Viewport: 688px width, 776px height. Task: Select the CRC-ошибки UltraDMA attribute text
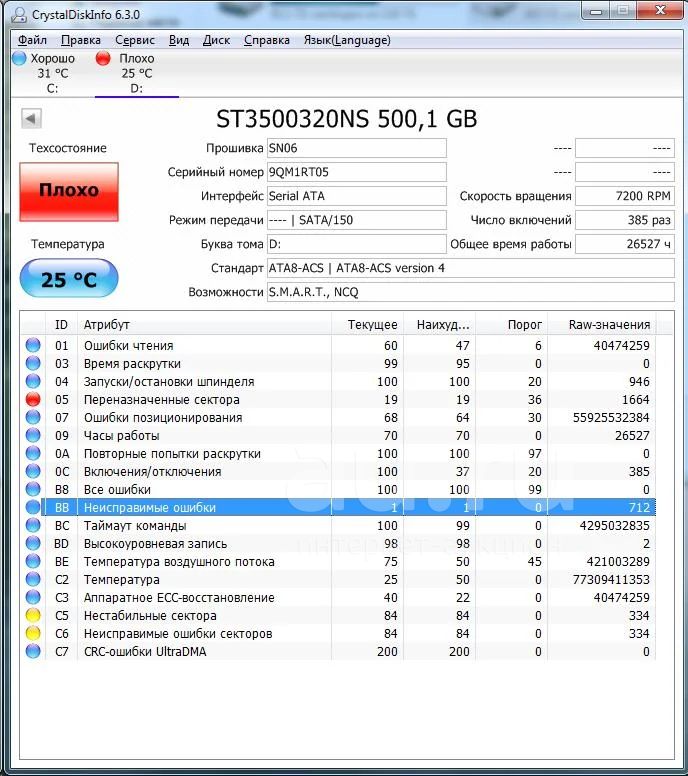[145, 652]
